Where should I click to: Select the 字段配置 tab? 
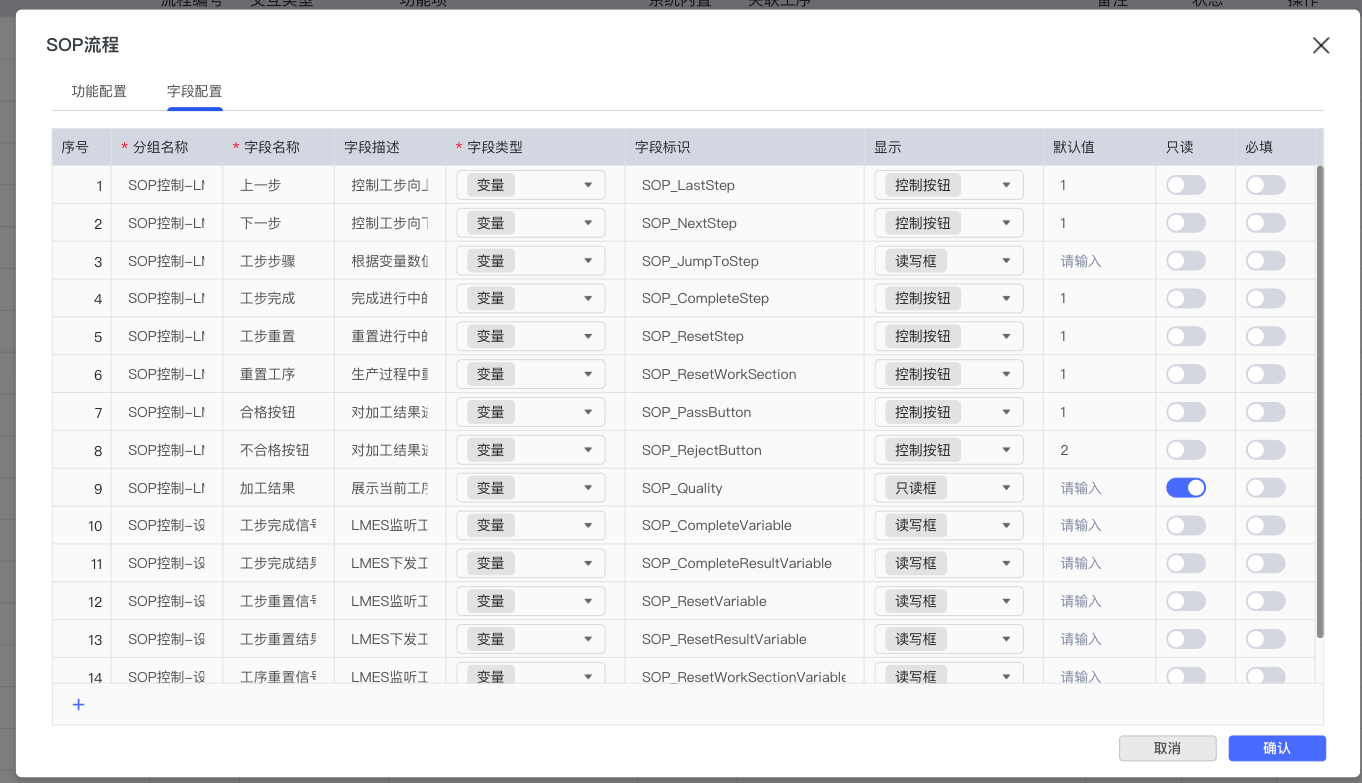click(194, 91)
